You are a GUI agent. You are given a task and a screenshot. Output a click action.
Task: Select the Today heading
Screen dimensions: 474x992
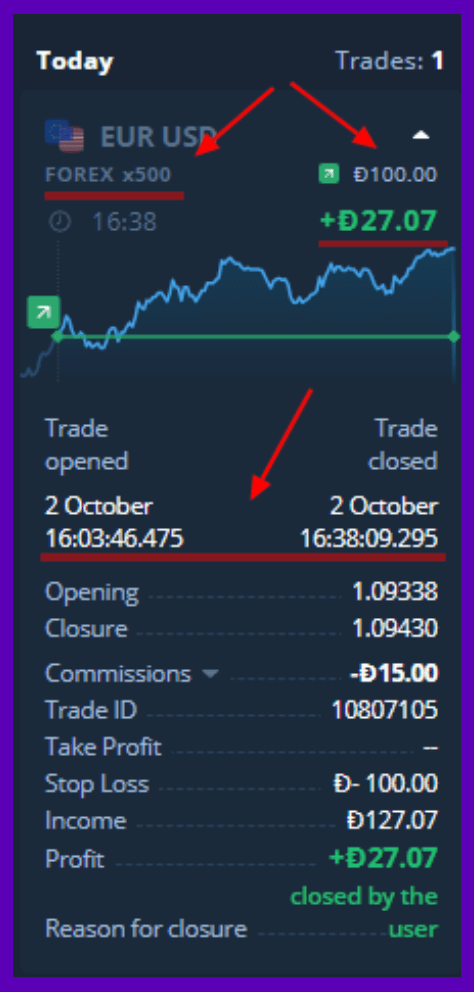(x=75, y=61)
